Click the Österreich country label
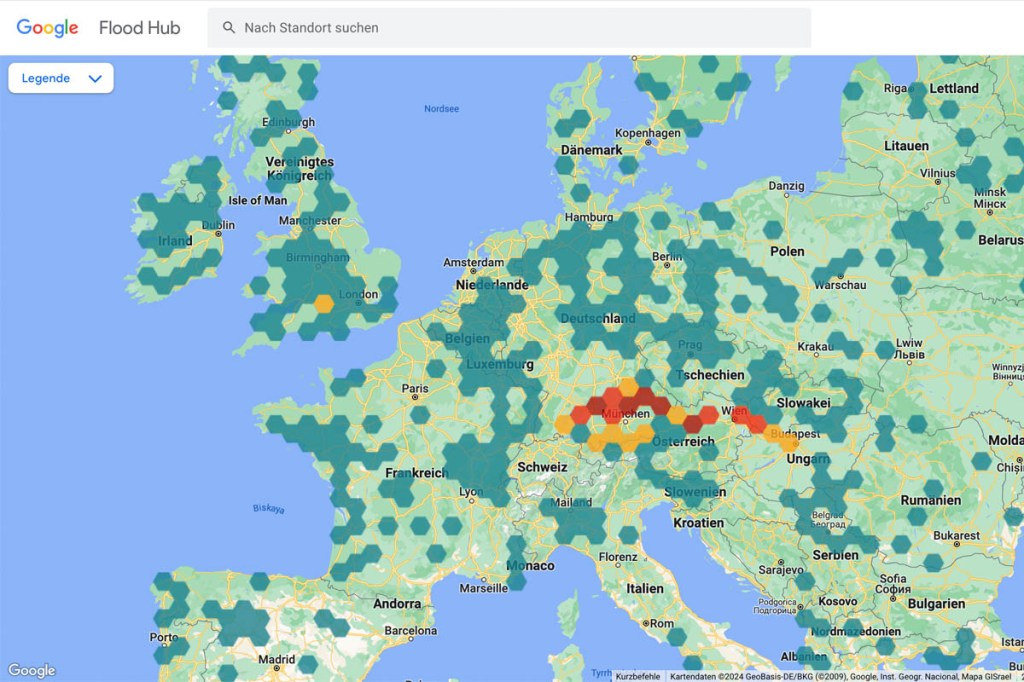The width and height of the screenshot is (1024, 682). [x=683, y=442]
